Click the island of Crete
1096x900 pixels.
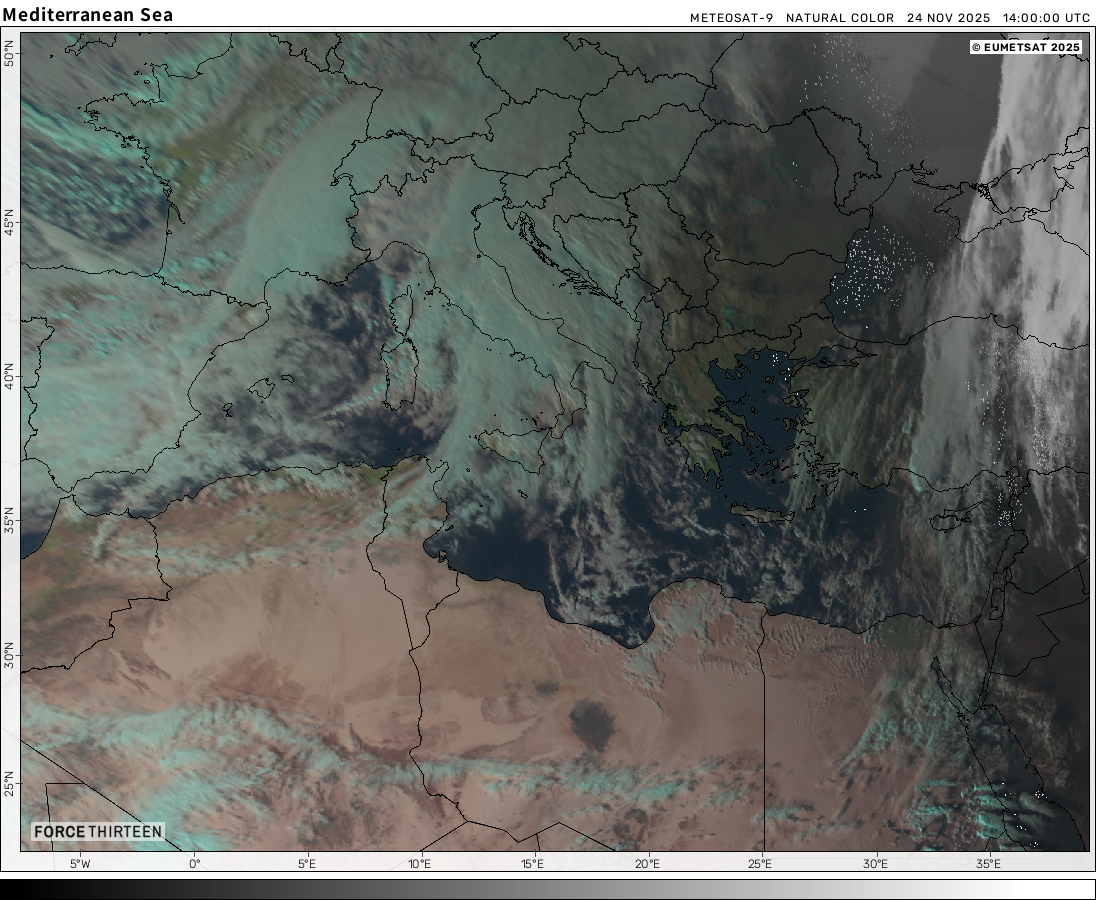[x=760, y=513]
